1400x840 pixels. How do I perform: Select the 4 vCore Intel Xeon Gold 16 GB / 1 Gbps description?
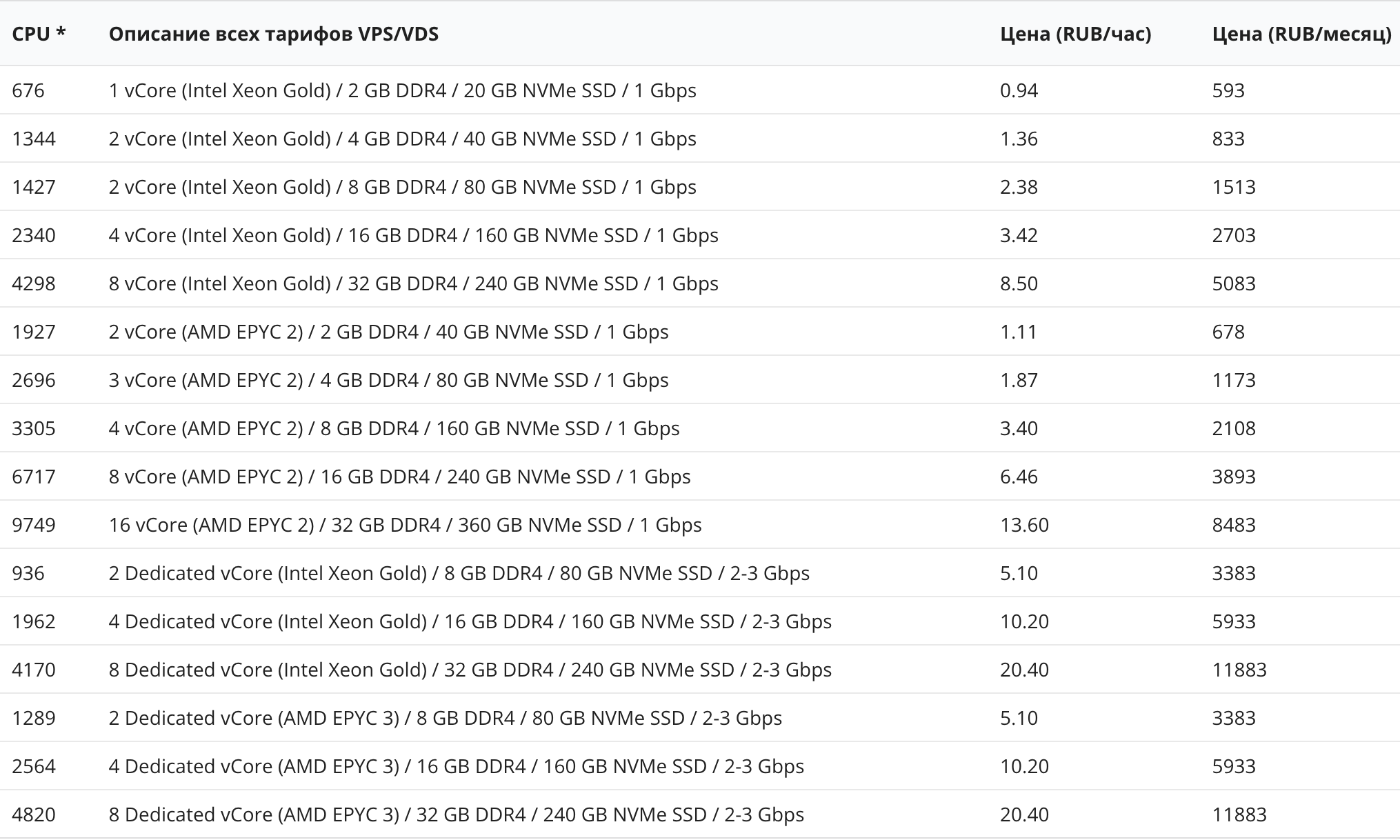pos(414,235)
